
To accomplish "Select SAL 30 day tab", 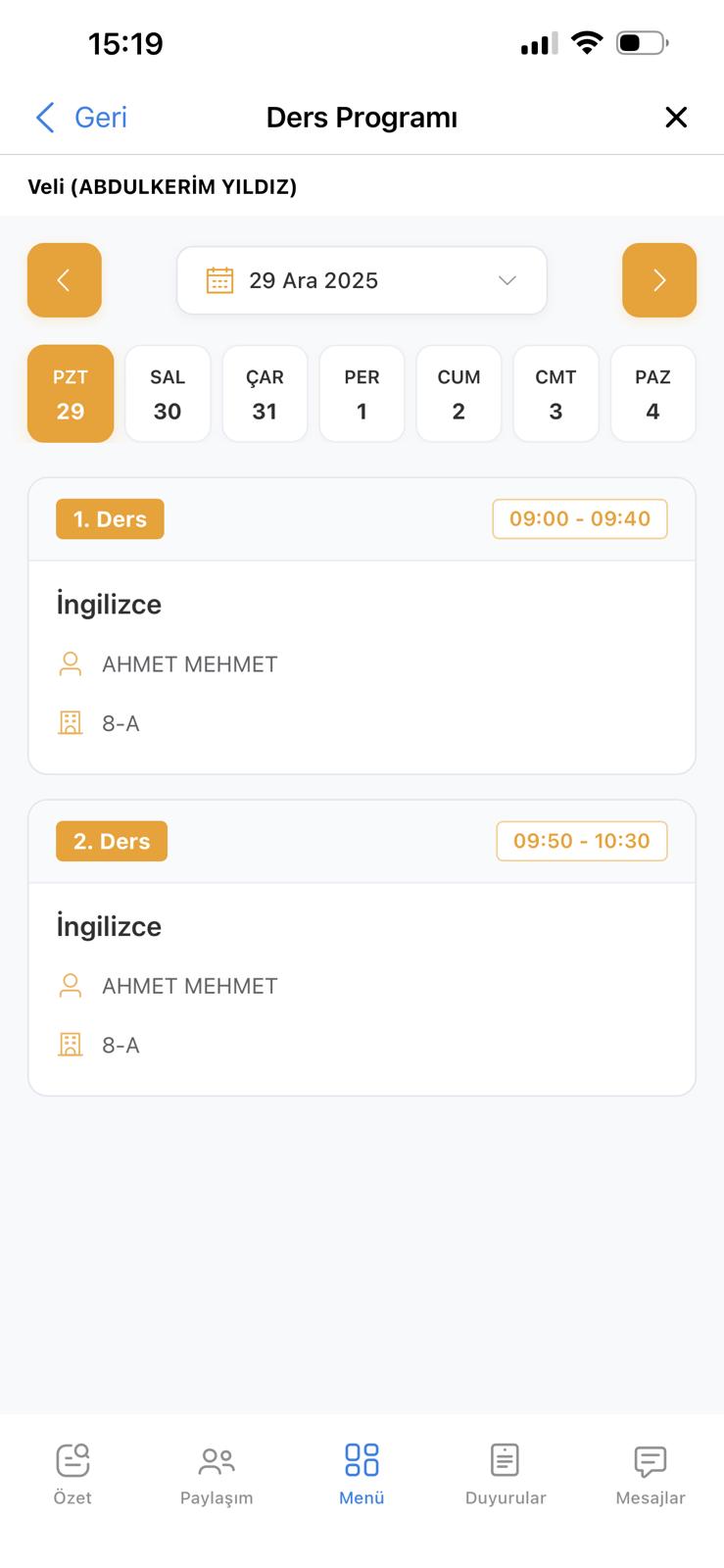I will coord(168,394).
